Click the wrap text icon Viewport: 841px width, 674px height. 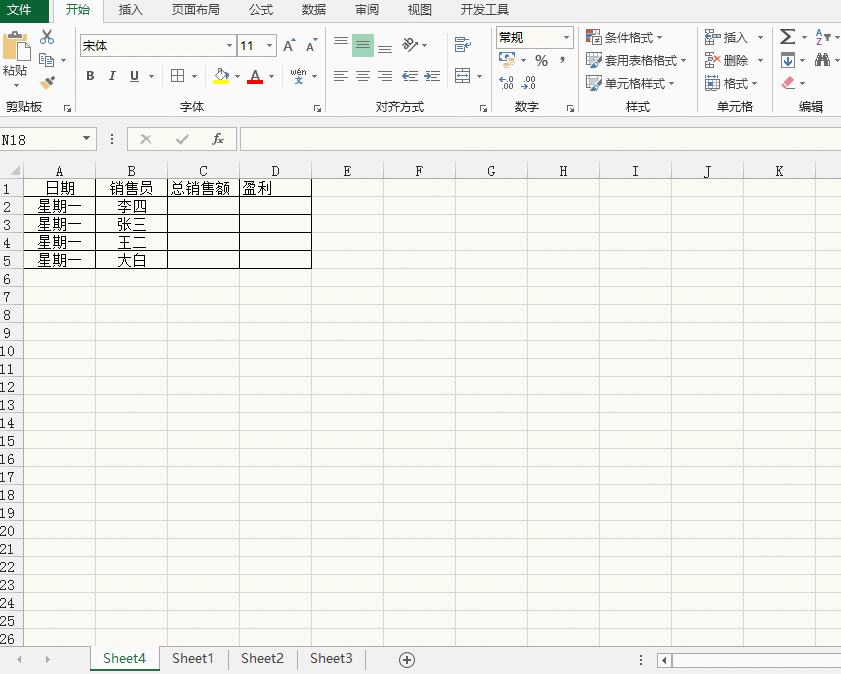(x=462, y=45)
